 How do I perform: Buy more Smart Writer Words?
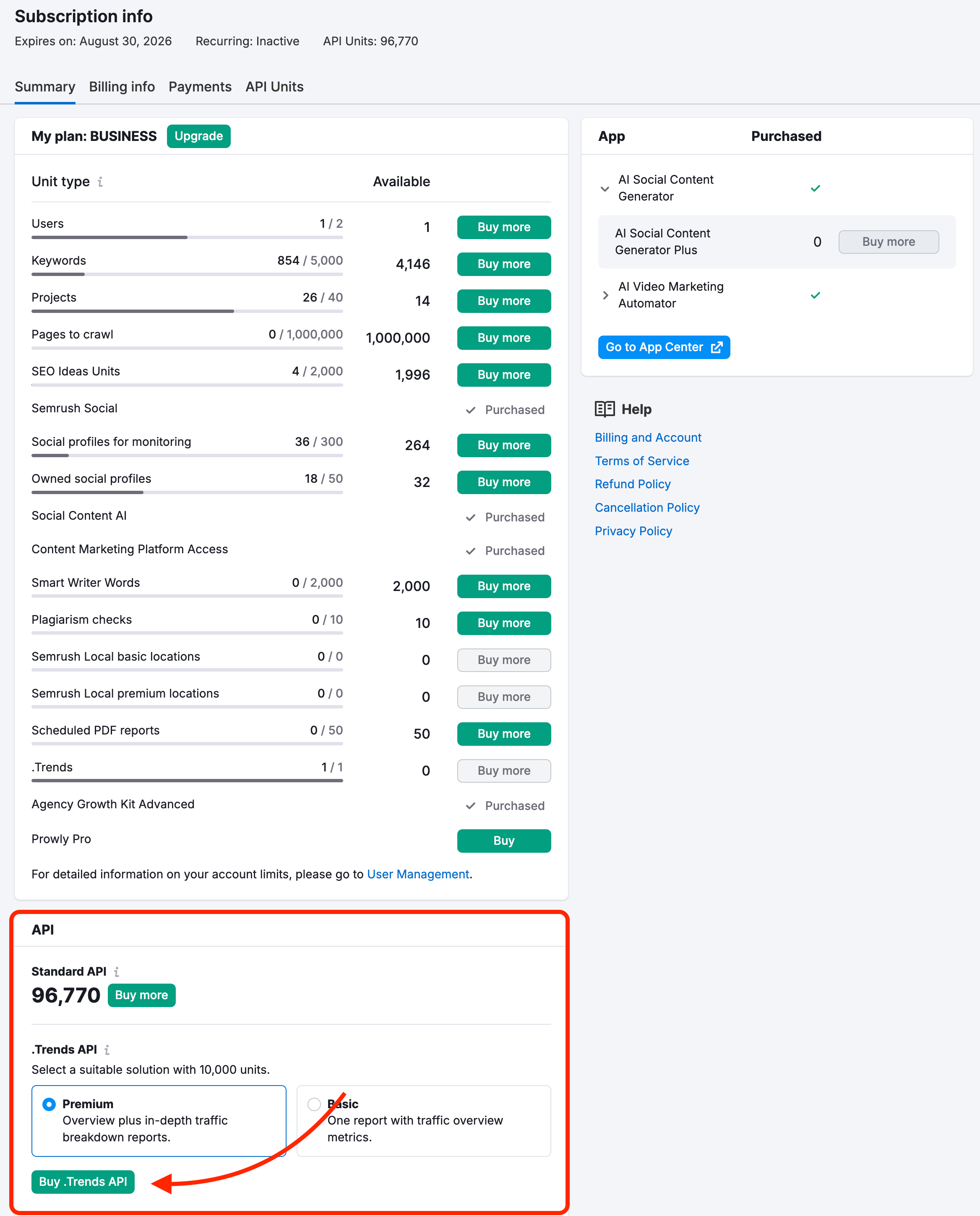(x=503, y=586)
